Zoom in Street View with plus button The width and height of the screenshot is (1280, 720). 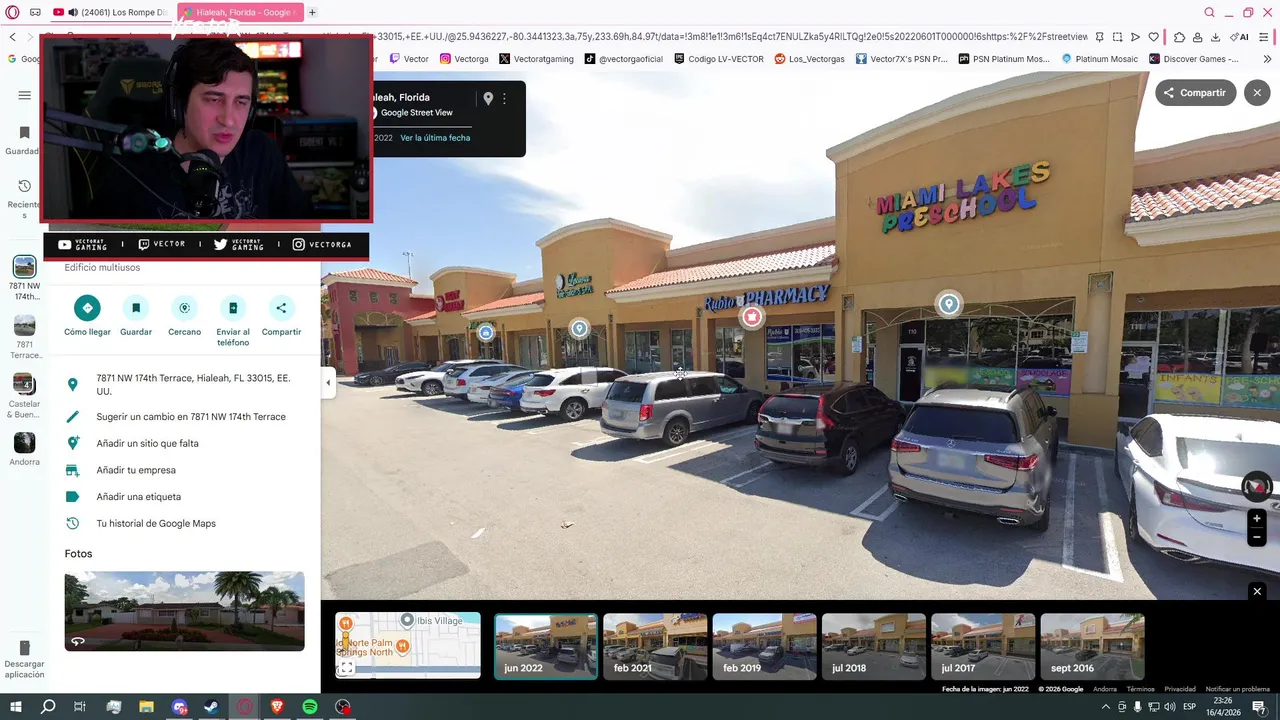click(1257, 519)
